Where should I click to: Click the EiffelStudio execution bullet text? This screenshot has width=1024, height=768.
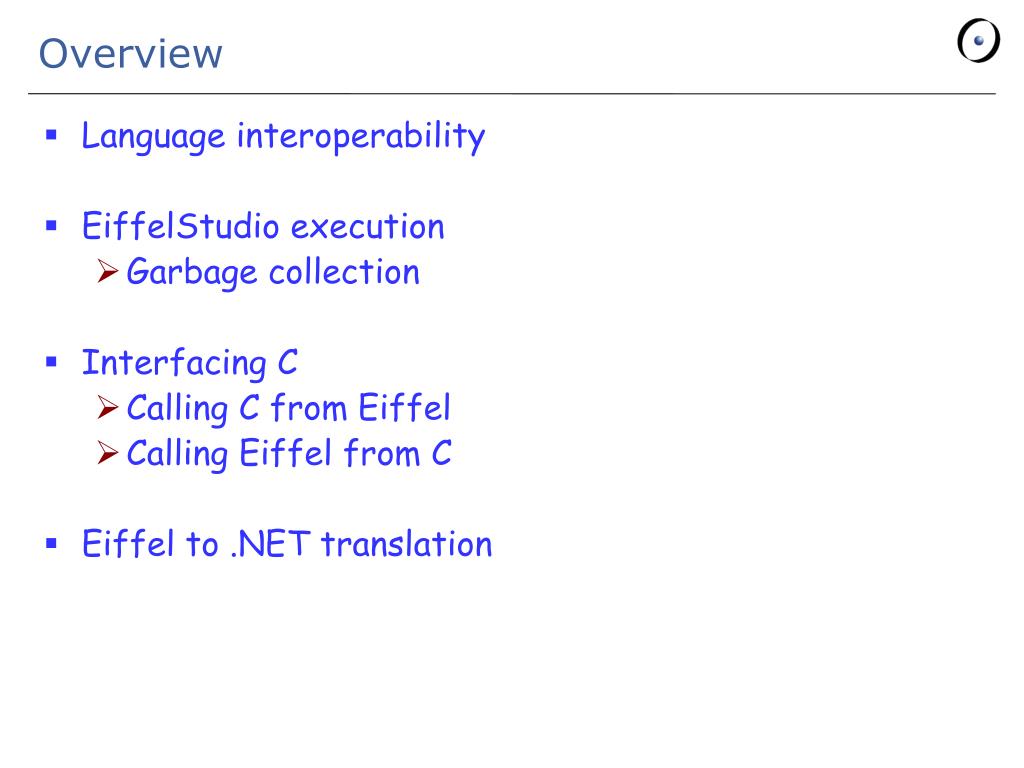263,227
